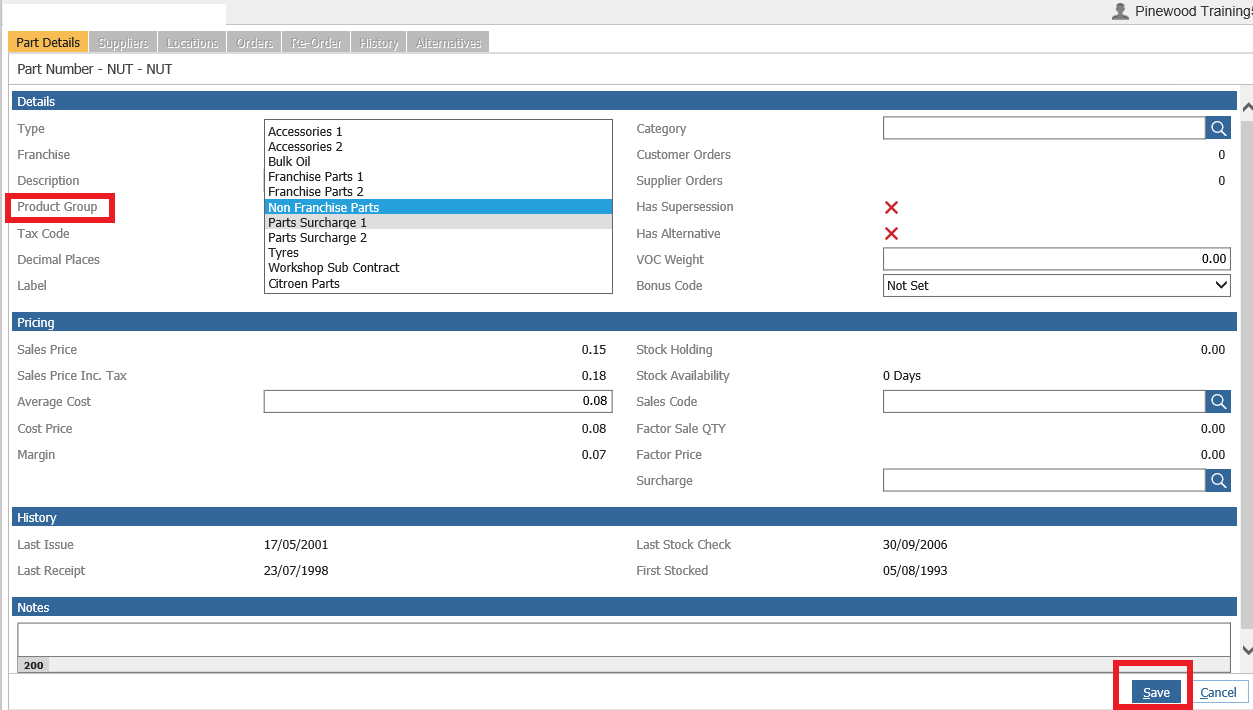This screenshot has width=1253, height=710.
Task: Click the Surcharge search magnifier icon
Action: pyautogui.click(x=1218, y=480)
